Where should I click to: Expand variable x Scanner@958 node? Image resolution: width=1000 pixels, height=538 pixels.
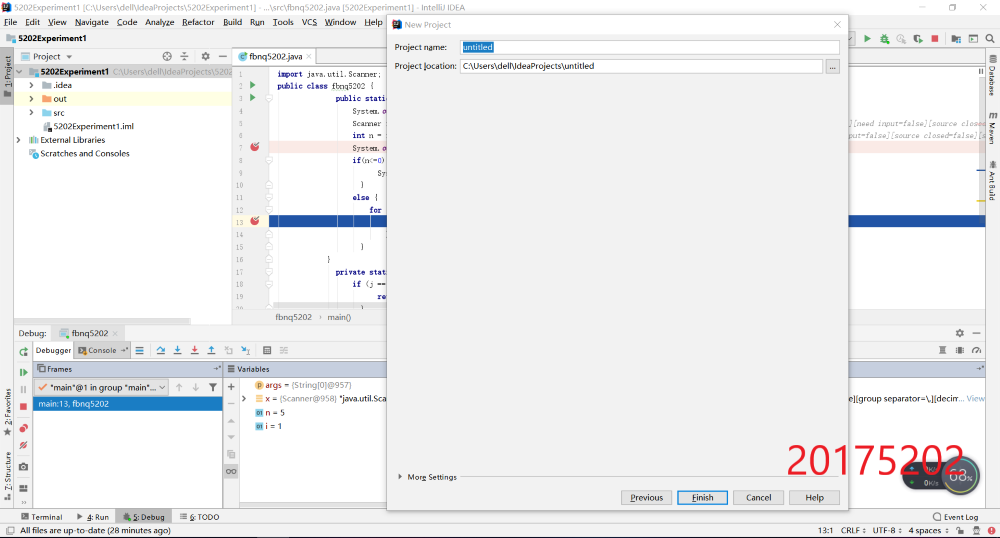pos(244,399)
